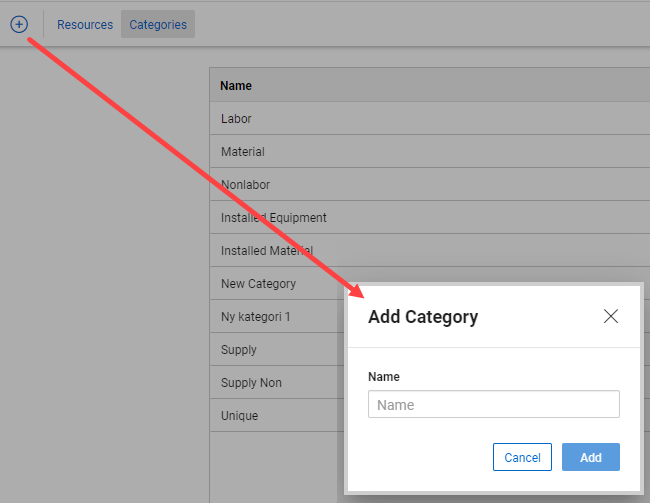The image size is (650, 503).
Task: Switch to the Resources tab
Action: 85,25
